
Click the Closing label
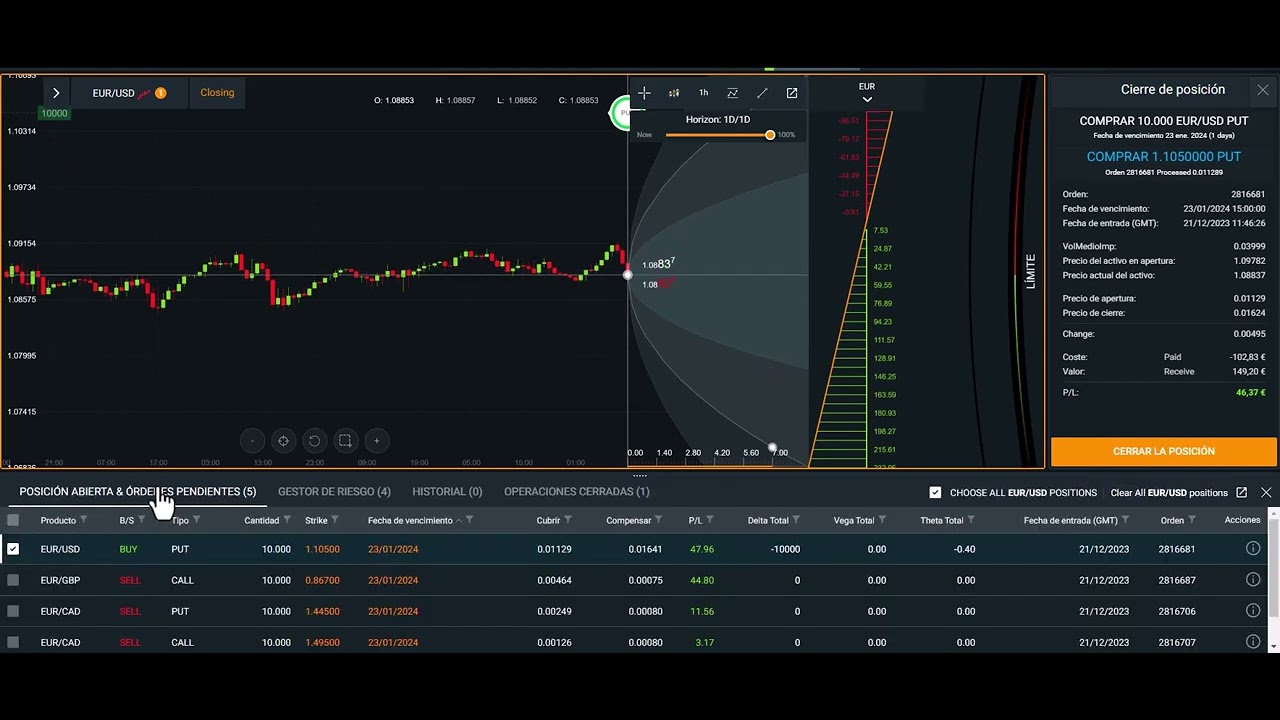click(x=217, y=93)
